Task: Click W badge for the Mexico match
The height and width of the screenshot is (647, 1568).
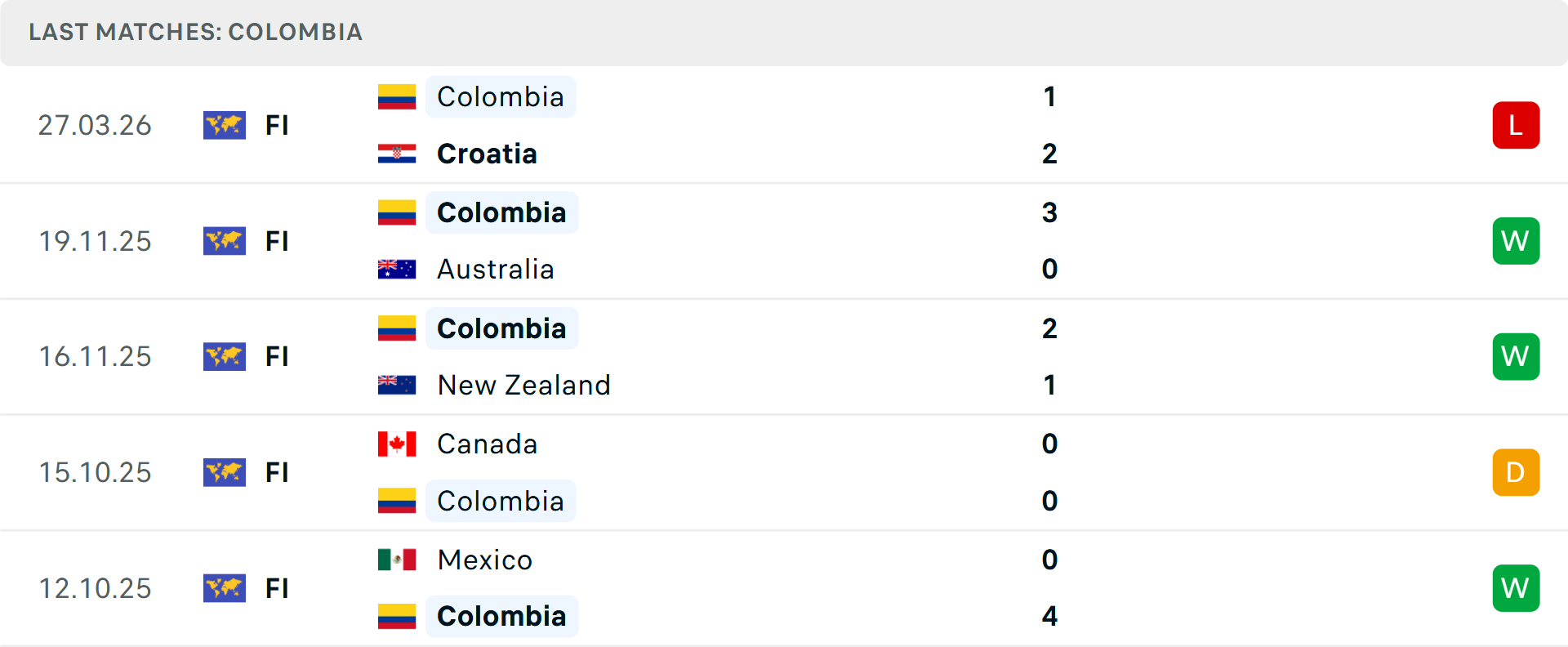Action: tap(1516, 588)
